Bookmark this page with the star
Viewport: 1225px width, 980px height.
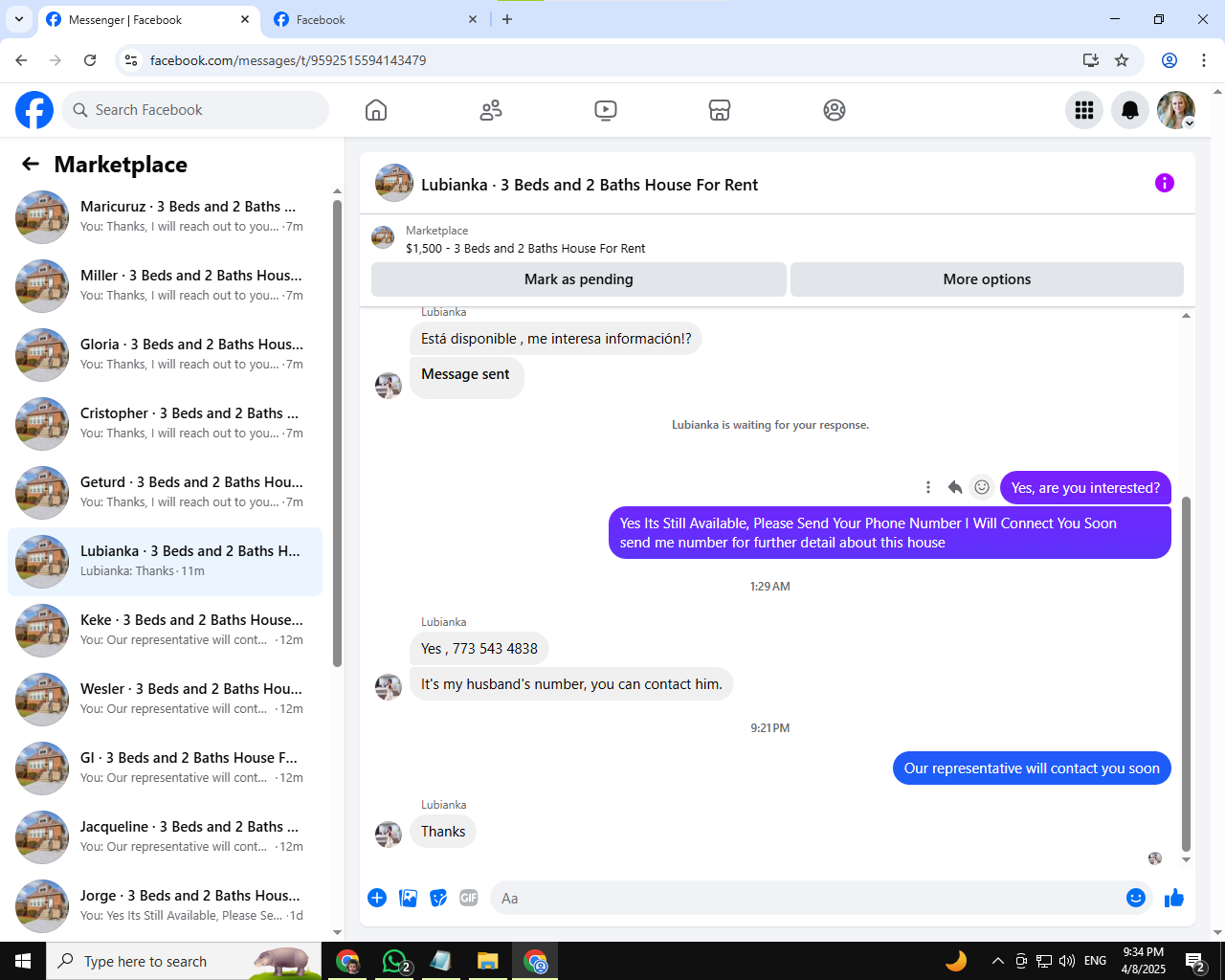pyautogui.click(x=1122, y=60)
